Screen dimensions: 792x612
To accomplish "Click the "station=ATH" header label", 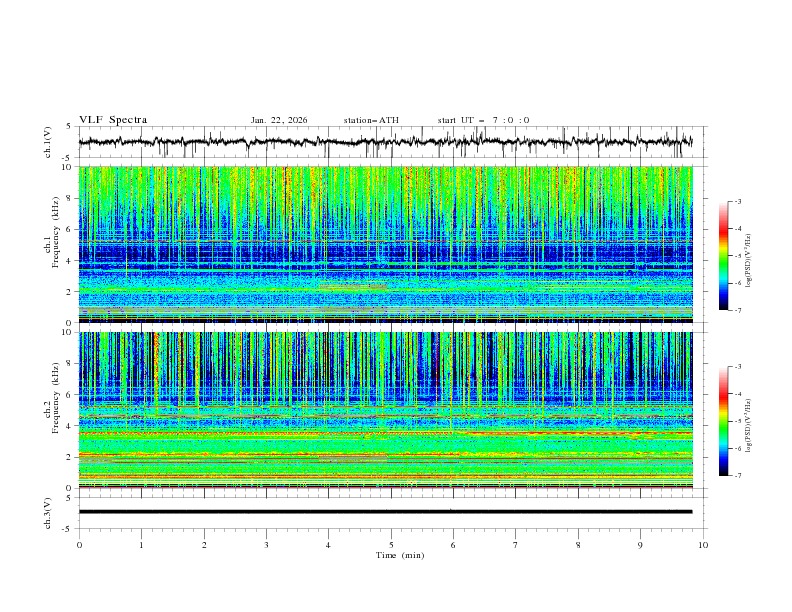I will pyautogui.click(x=371, y=120).
